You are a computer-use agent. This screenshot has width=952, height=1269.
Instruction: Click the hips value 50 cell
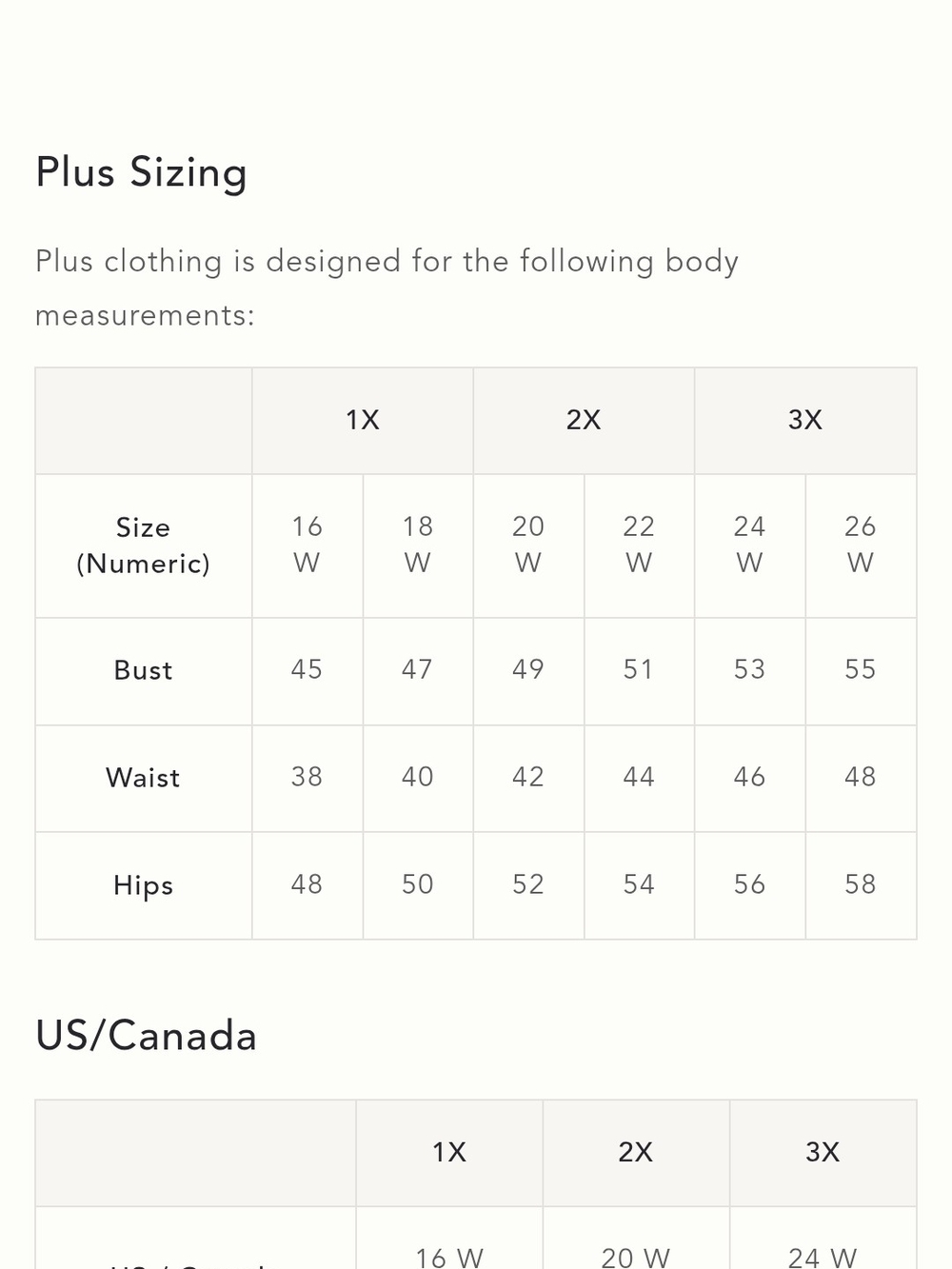(418, 885)
